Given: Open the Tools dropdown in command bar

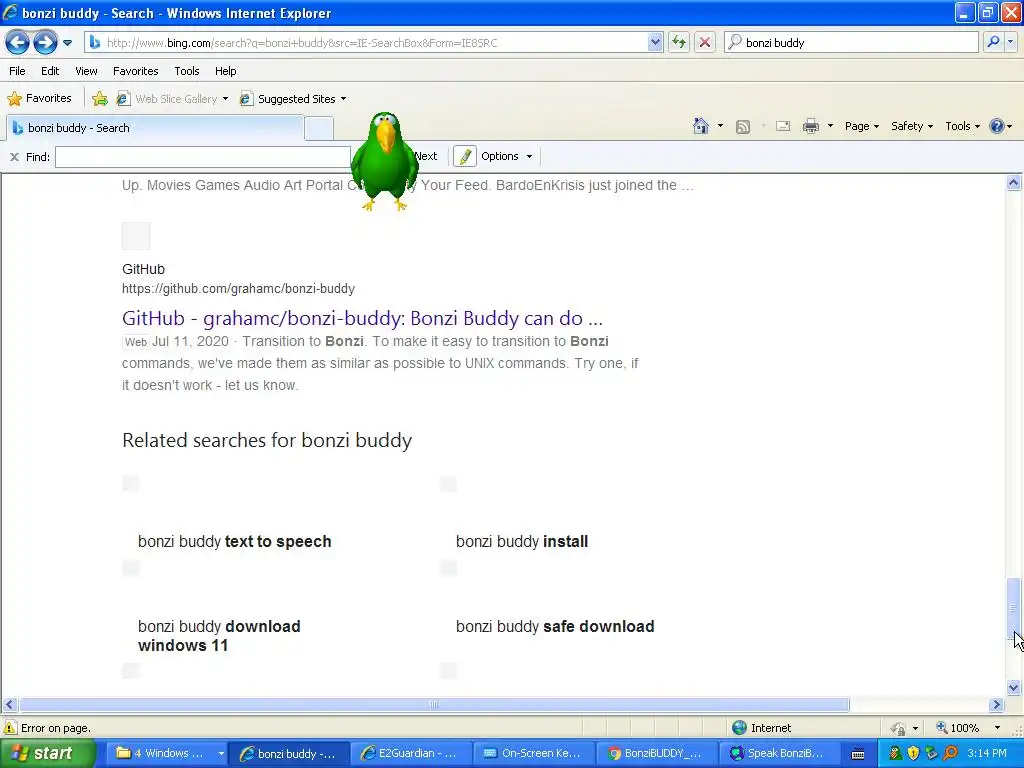Looking at the screenshot, I should [963, 126].
